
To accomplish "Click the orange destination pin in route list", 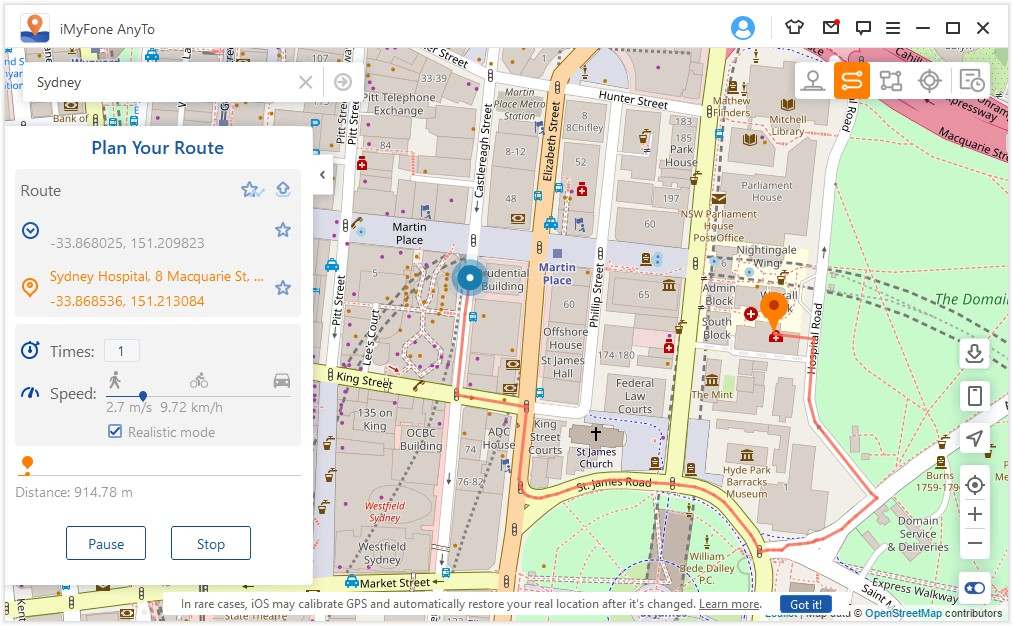I will [x=30, y=287].
